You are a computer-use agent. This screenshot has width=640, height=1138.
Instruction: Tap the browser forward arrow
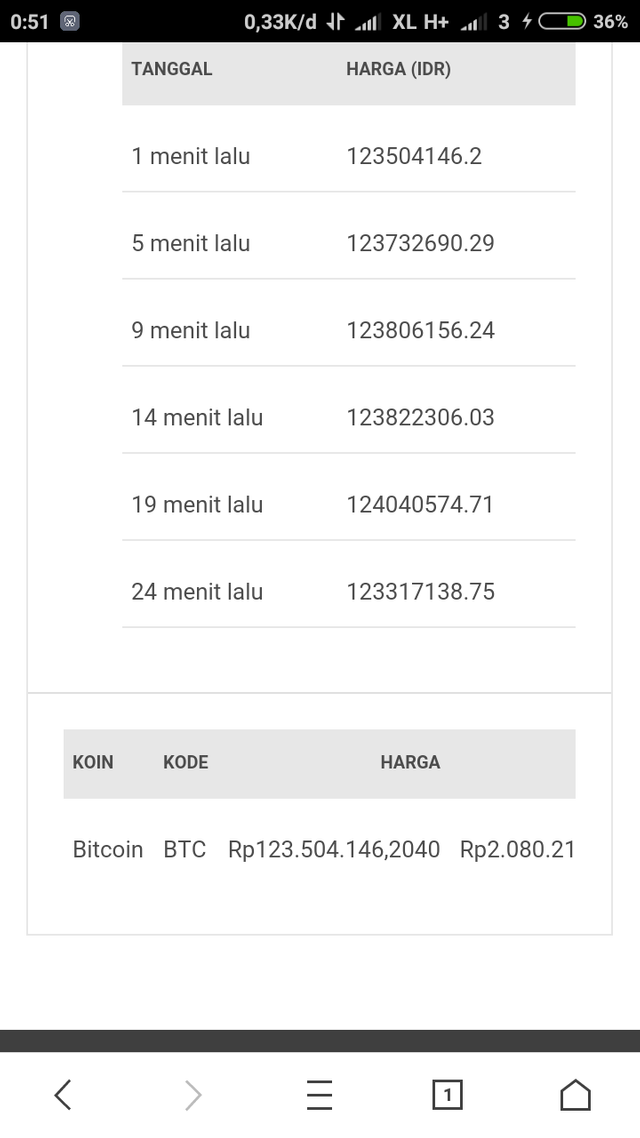point(192,1095)
